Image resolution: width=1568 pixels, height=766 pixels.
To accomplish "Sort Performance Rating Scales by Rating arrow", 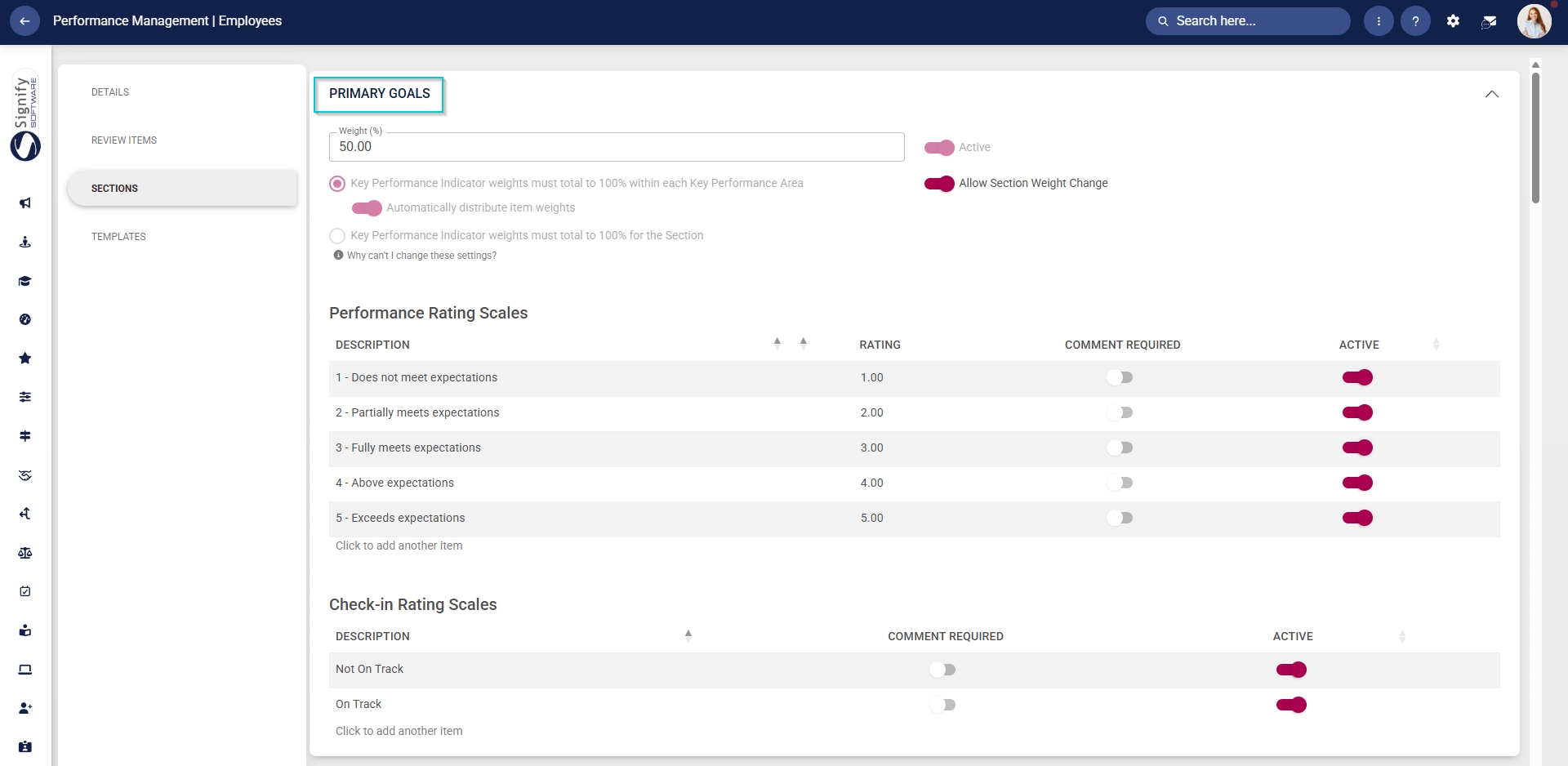I will click(803, 344).
